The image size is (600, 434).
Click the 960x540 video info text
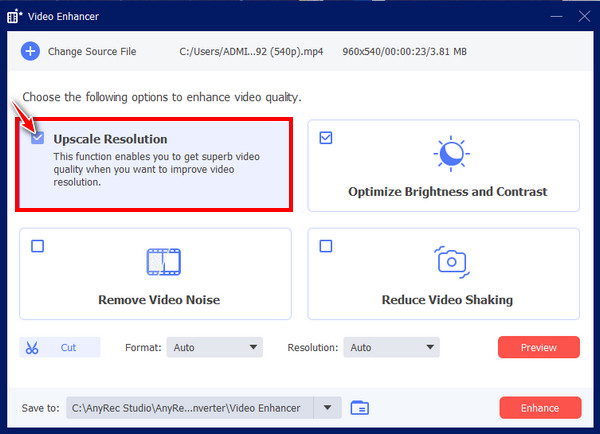tap(404, 52)
